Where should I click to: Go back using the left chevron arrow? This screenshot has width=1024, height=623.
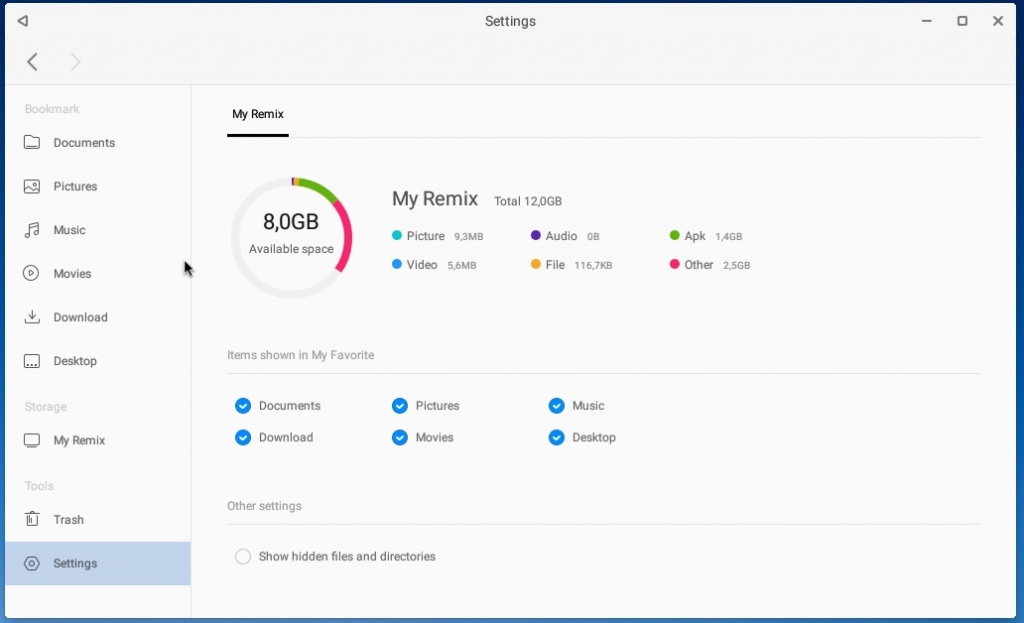coord(32,62)
